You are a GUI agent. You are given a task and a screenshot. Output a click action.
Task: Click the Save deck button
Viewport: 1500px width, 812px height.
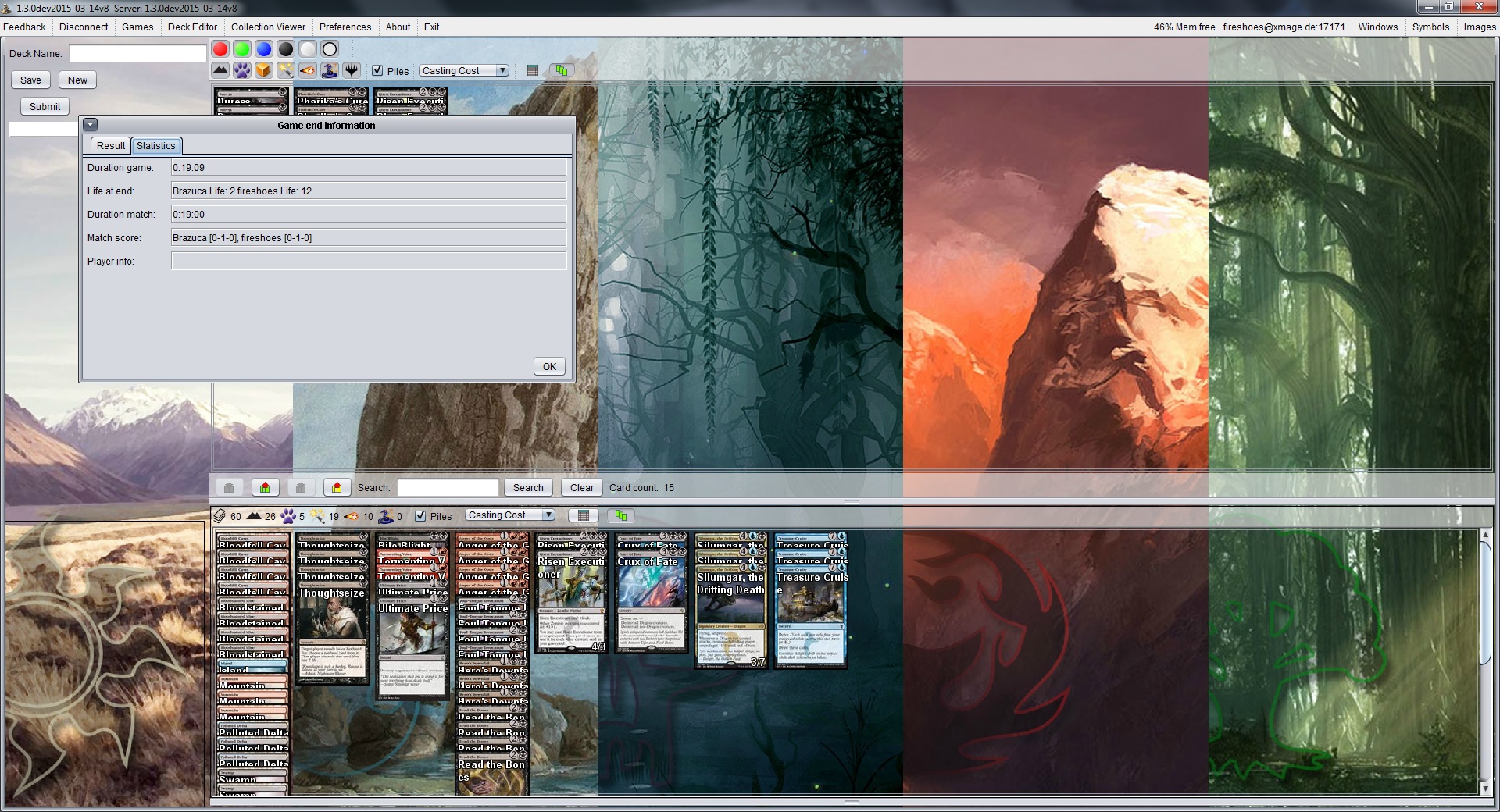tap(30, 80)
